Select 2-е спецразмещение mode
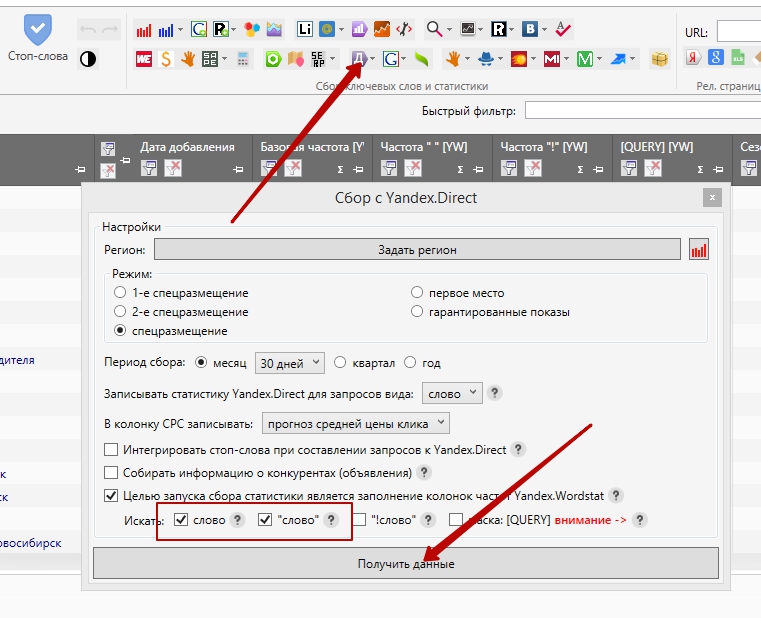761x618 pixels. pyautogui.click(x=120, y=312)
